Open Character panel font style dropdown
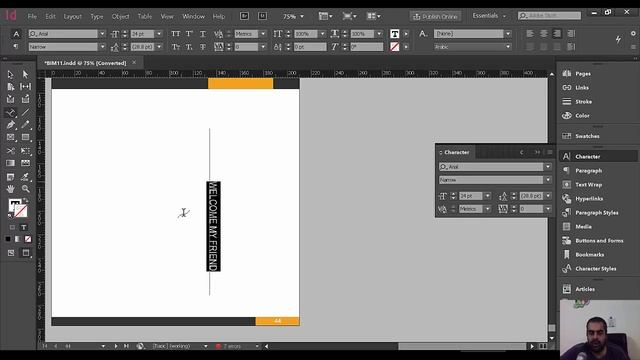 click(x=548, y=180)
